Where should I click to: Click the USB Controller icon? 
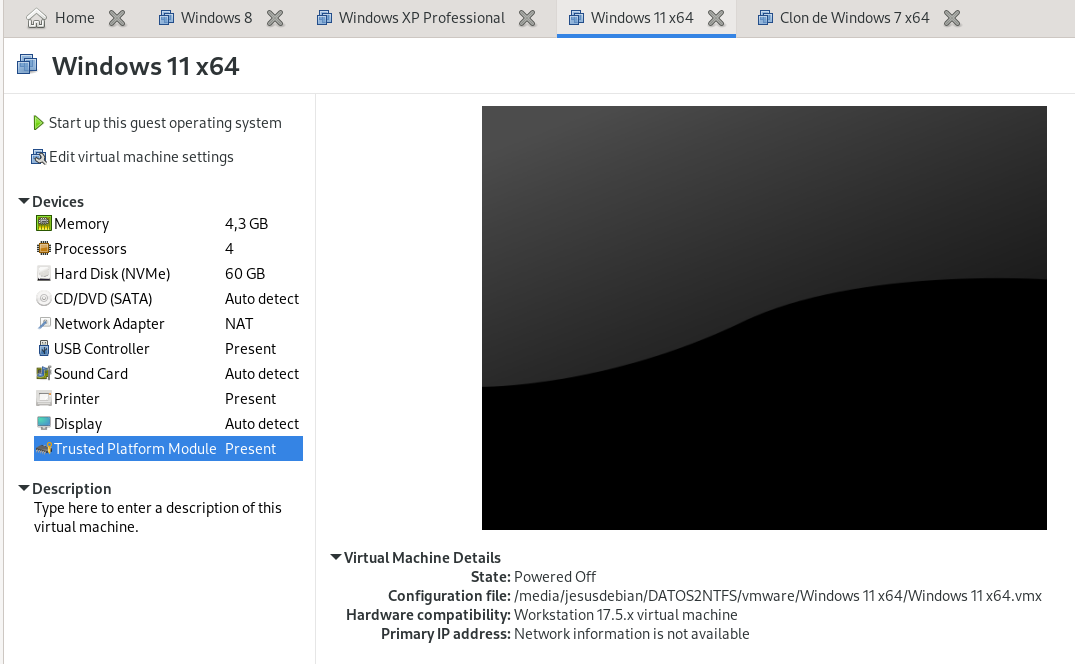44,348
